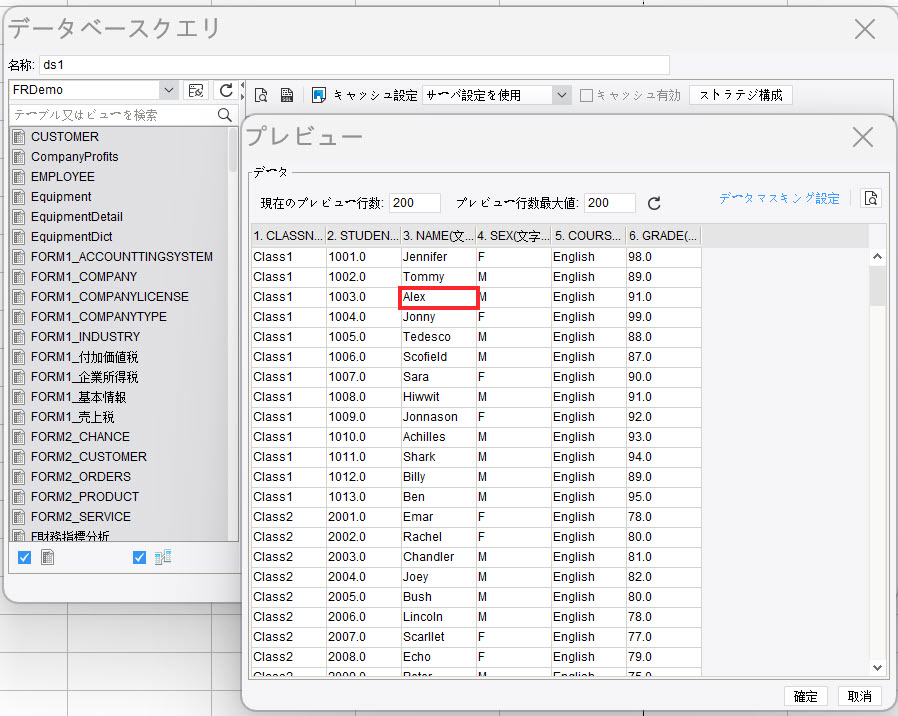The width and height of the screenshot is (898, 716).
Task: Click the small splitter collapse arrows near refresh
Action: tap(242, 91)
